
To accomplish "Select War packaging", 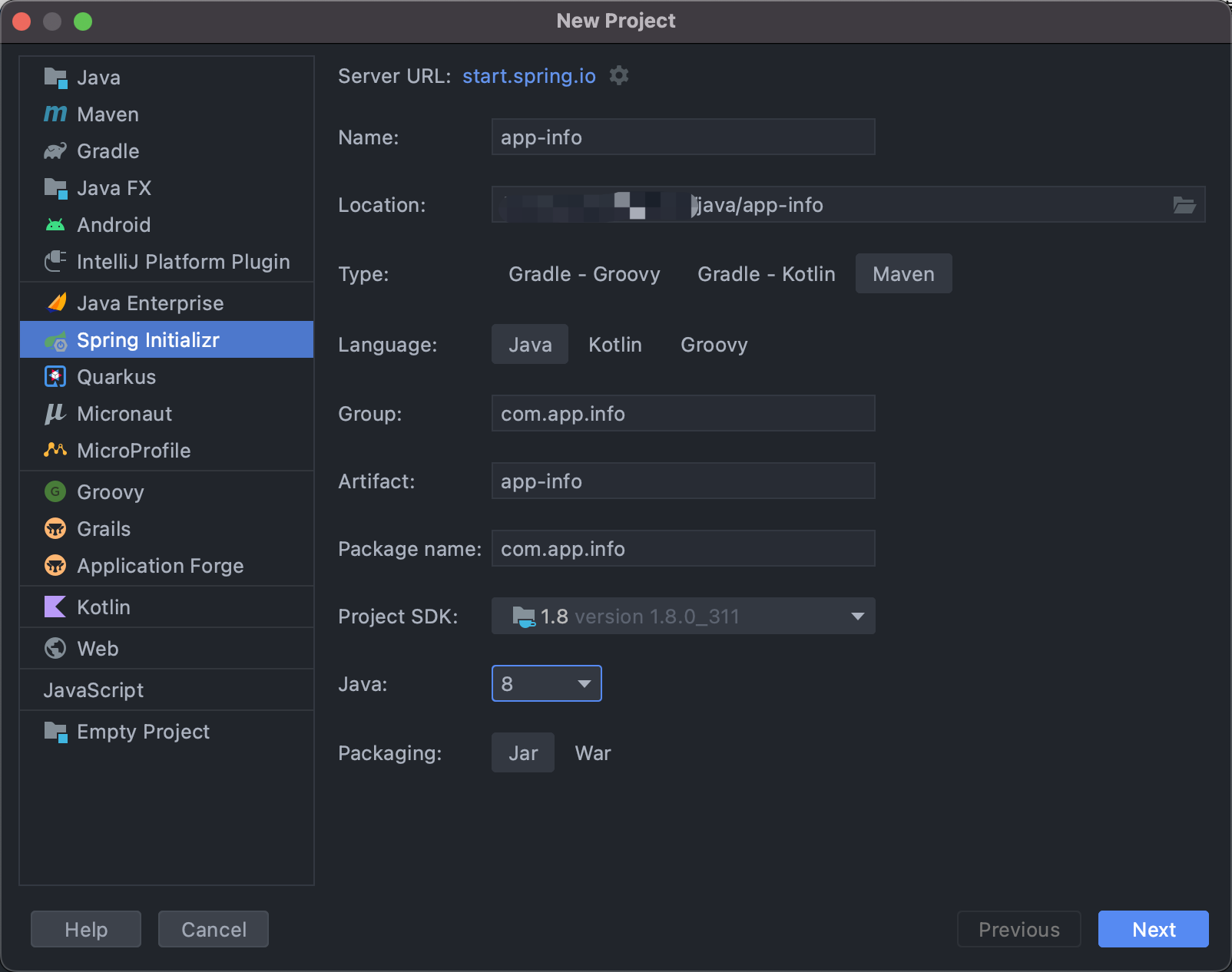I will click(593, 753).
